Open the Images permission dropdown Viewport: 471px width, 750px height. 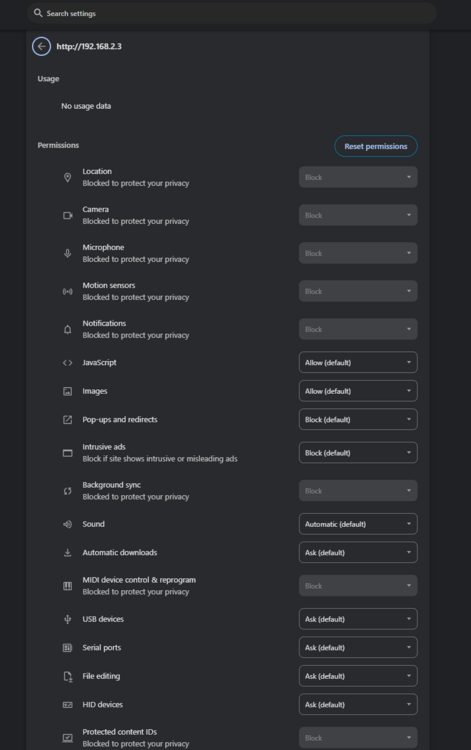(x=358, y=391)
